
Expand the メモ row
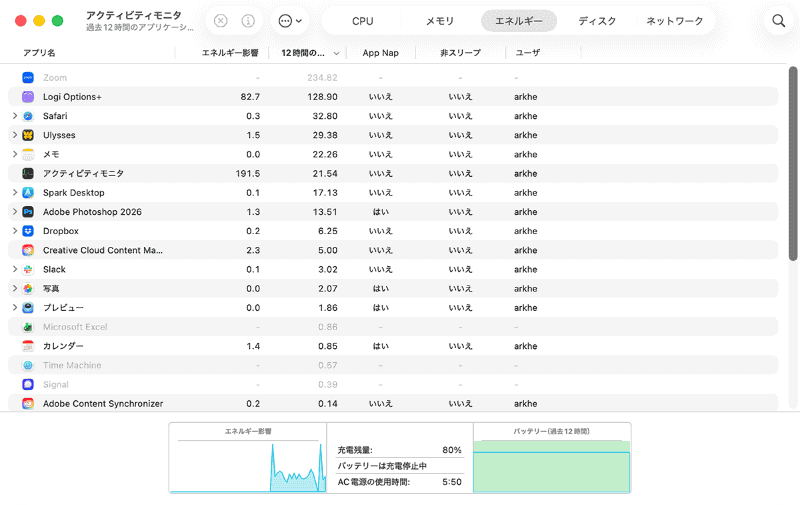point(15,154)
